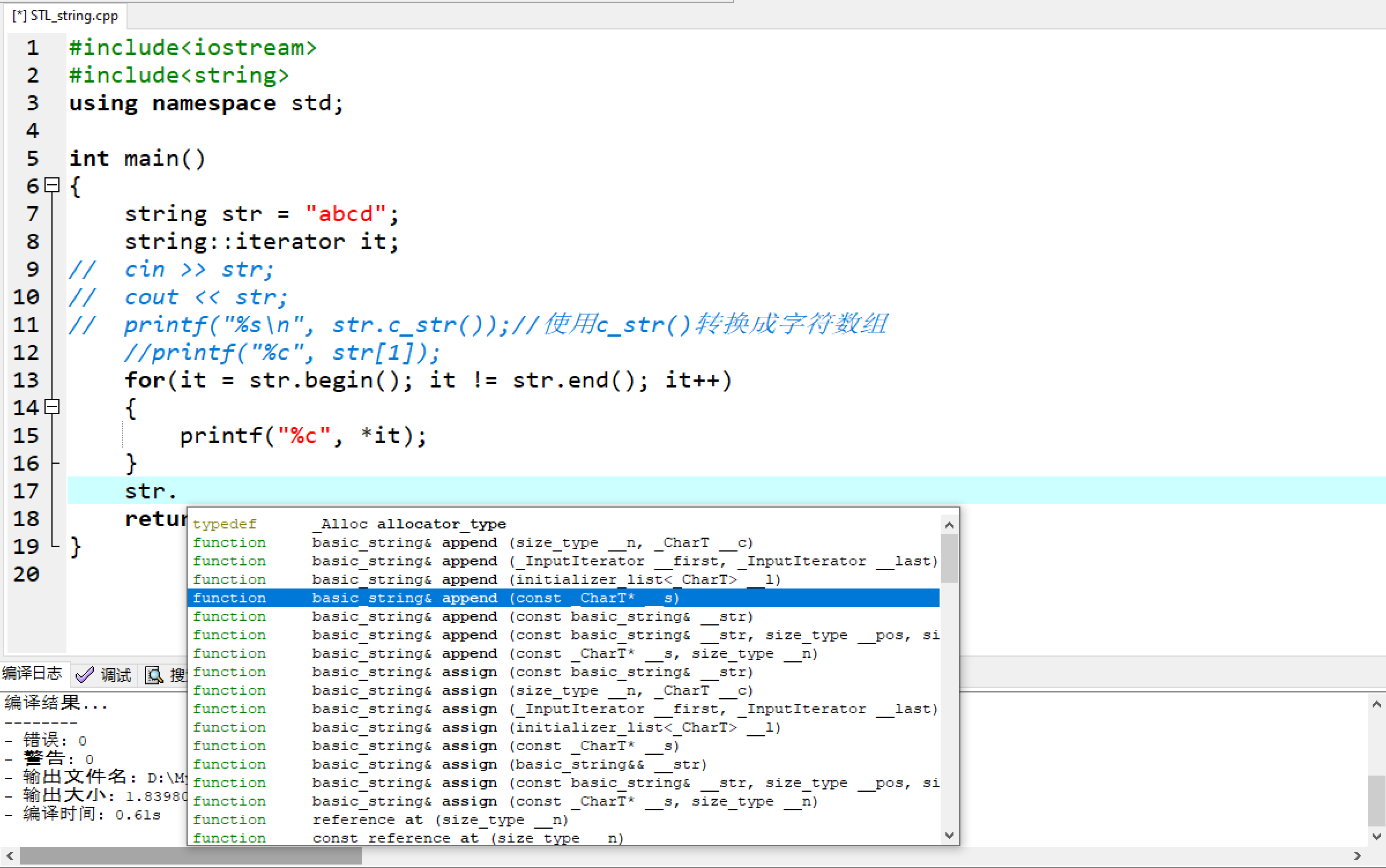This screenshot has width=1386, height=868.
Task: Click the "using namespace std;" line
Action: 207,103
